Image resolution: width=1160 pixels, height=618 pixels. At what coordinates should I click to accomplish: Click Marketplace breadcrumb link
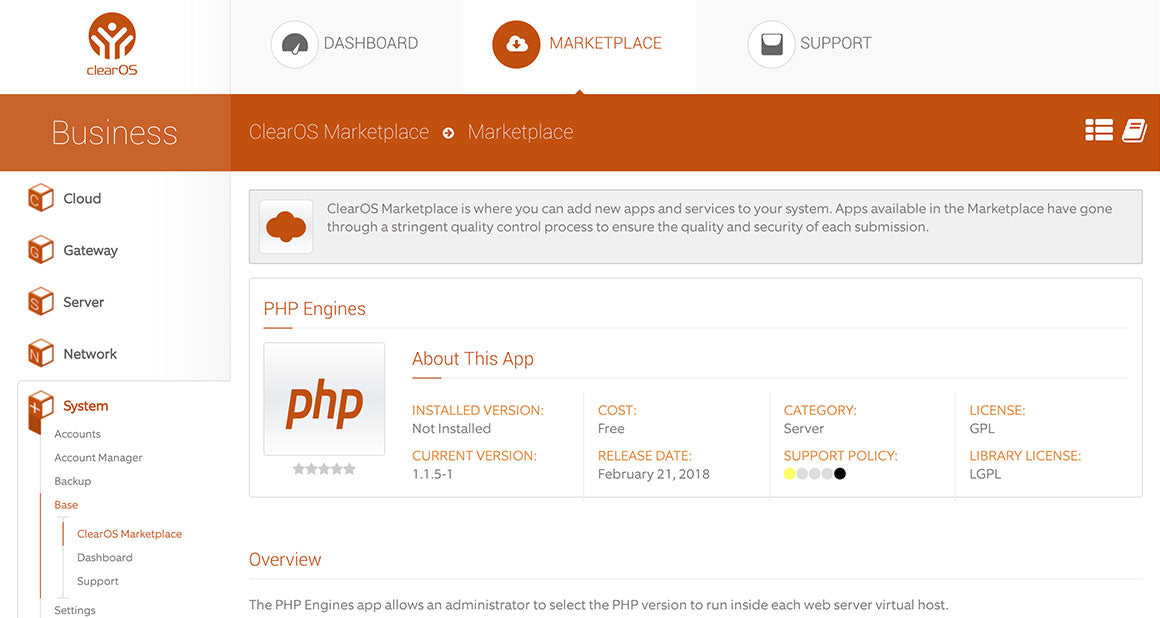(x=520, y=132)
